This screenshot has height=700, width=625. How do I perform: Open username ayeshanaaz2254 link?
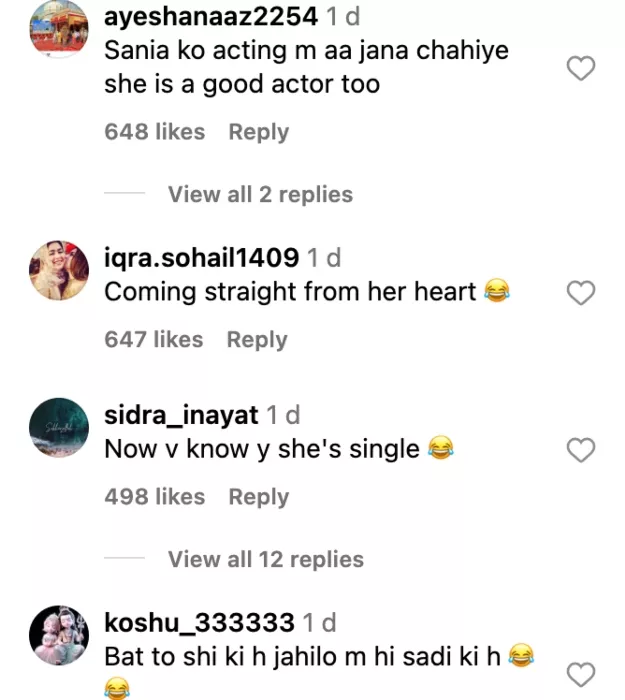pyautogui.click(x=211, y=17)
